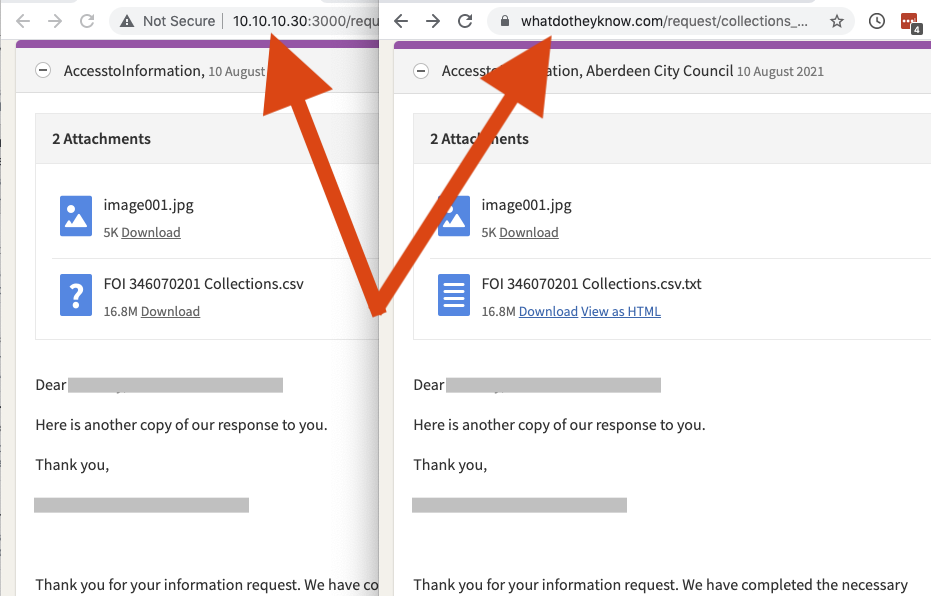Download FOI 346070201 Collections.csv.txt
This screenshot has width=931, height=596.
point(548,312)
